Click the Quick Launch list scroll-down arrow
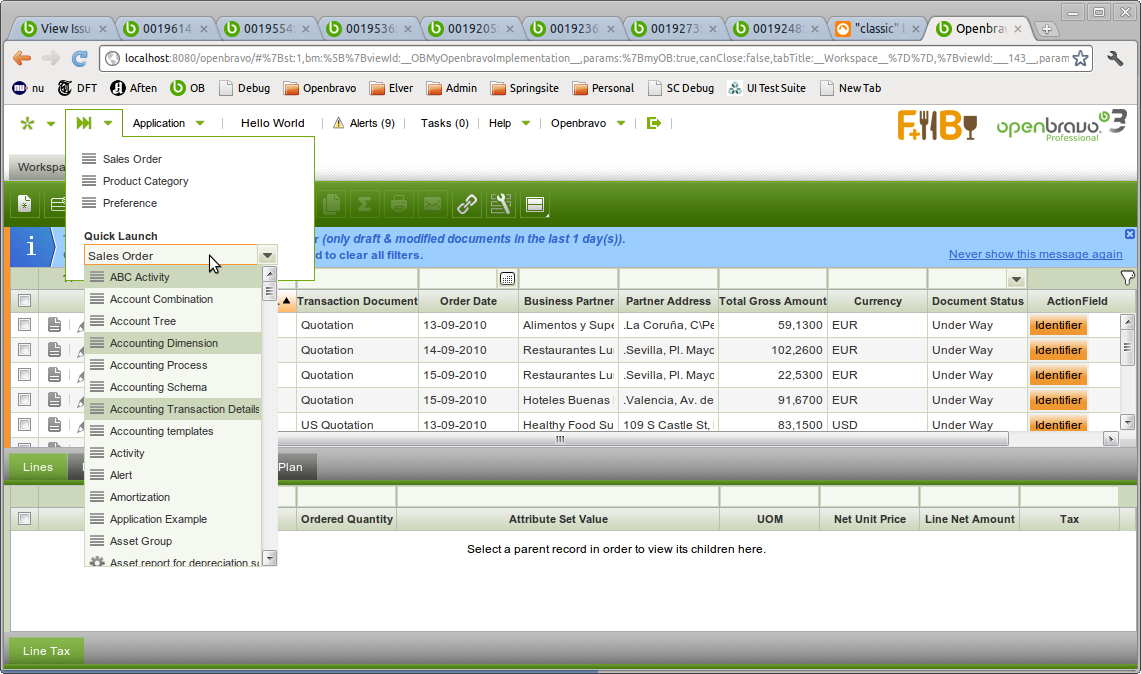The height and width of the screenshot is (674, 1141). pyautogui.click(x=269, y=557)
